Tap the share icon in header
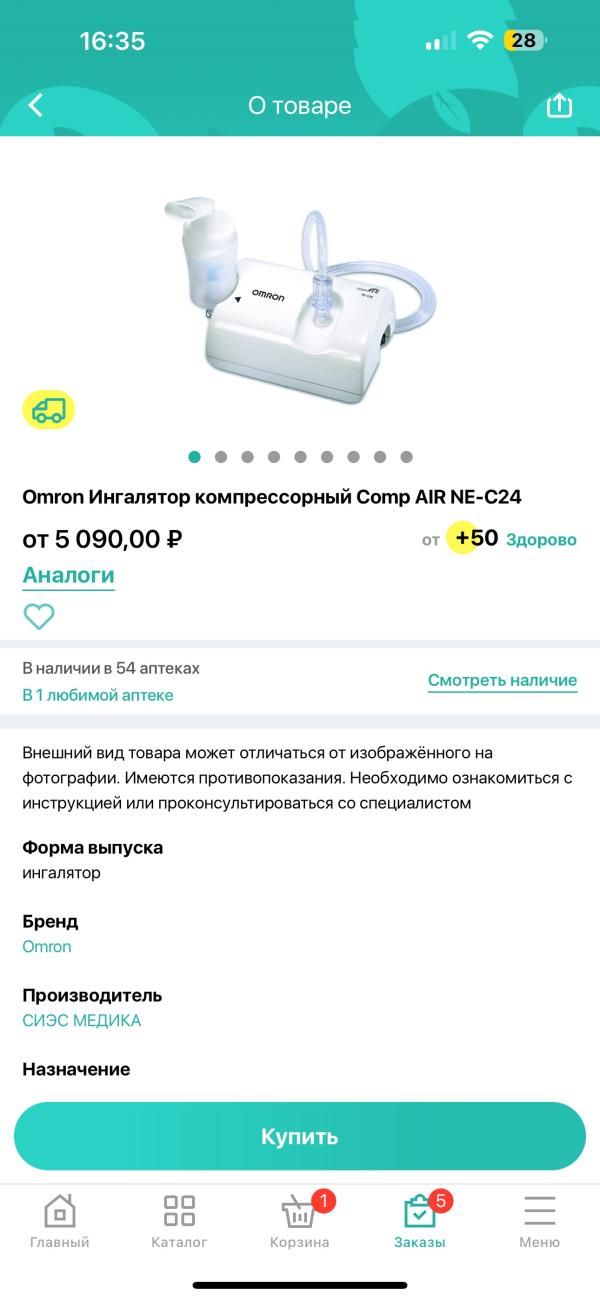The image size is (600, 1300). (x=559, y=105)
